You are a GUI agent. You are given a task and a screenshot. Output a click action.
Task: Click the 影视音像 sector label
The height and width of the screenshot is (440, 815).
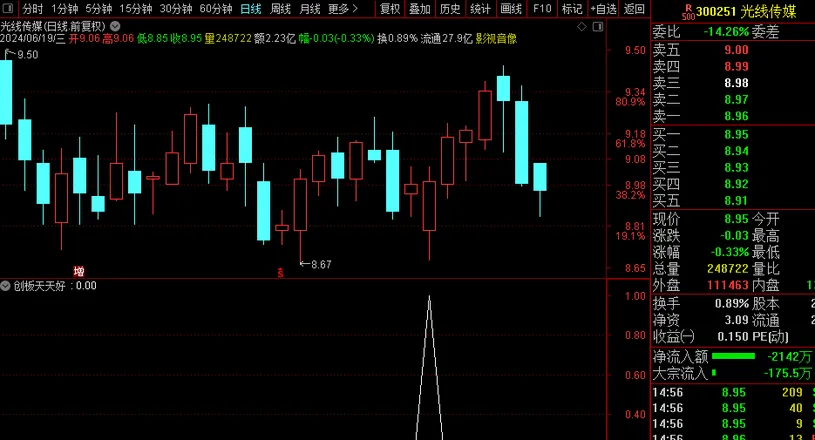click(496, 38)
